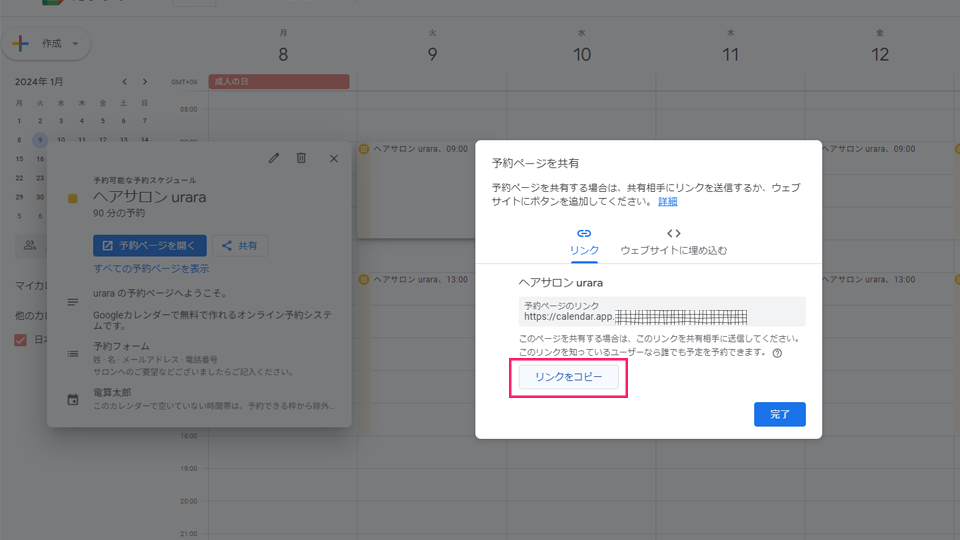Click the pencil edit icon
This screenshot has width=960, height=540.
point(274,158)
